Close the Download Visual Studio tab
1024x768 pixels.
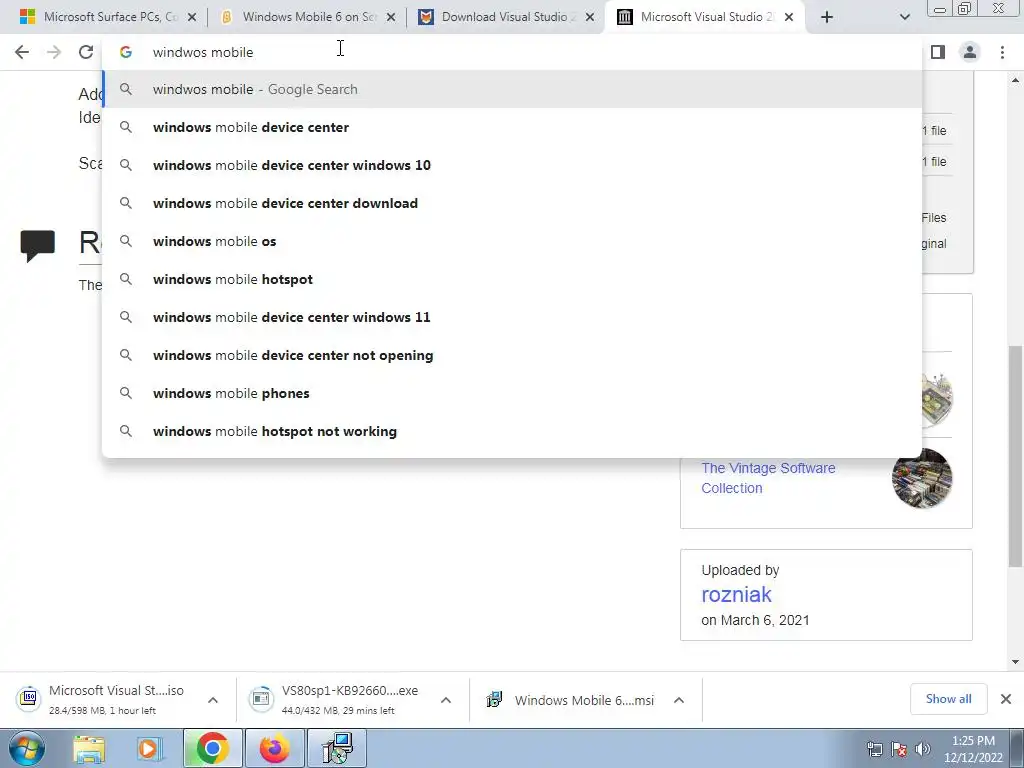pyautogui.click(x=590, y=18)
